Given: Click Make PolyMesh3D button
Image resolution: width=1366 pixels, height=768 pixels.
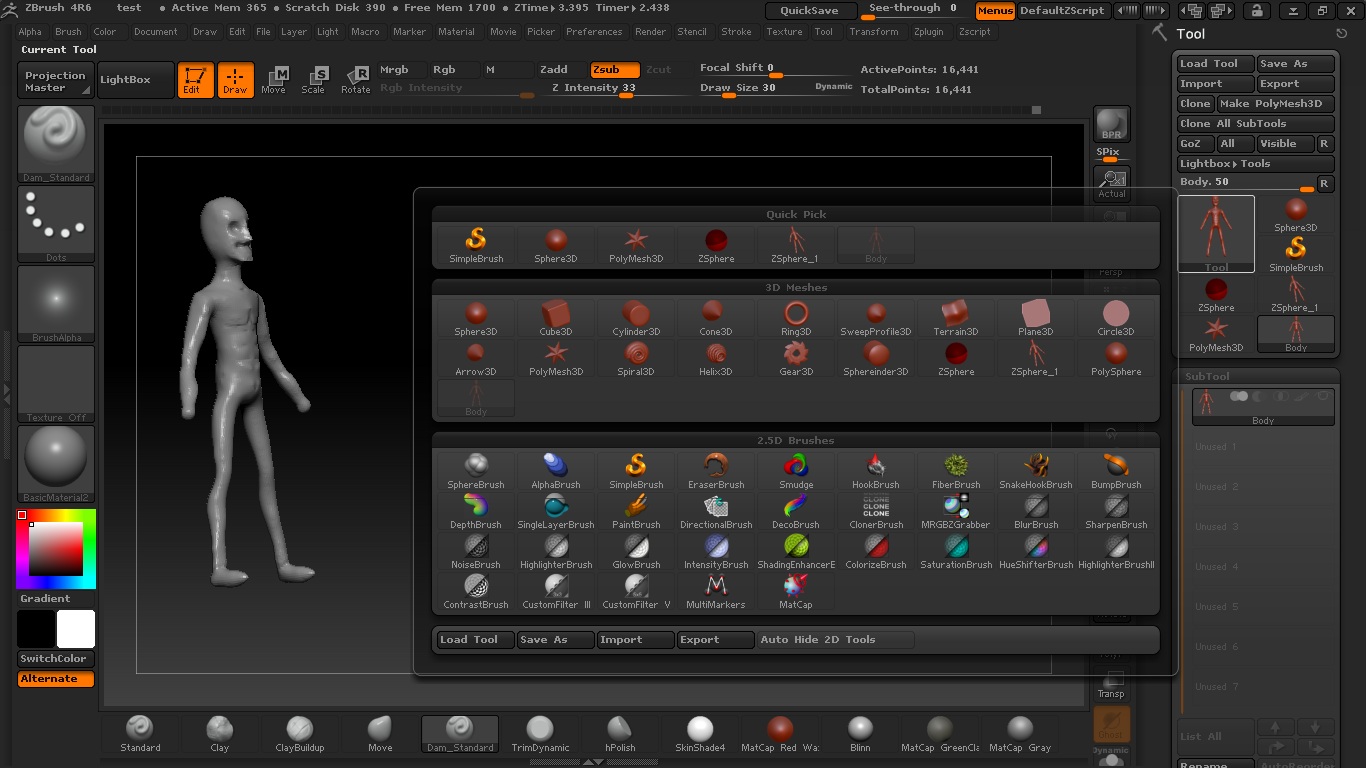Looking at the screenshot, I should point(1275,104).
